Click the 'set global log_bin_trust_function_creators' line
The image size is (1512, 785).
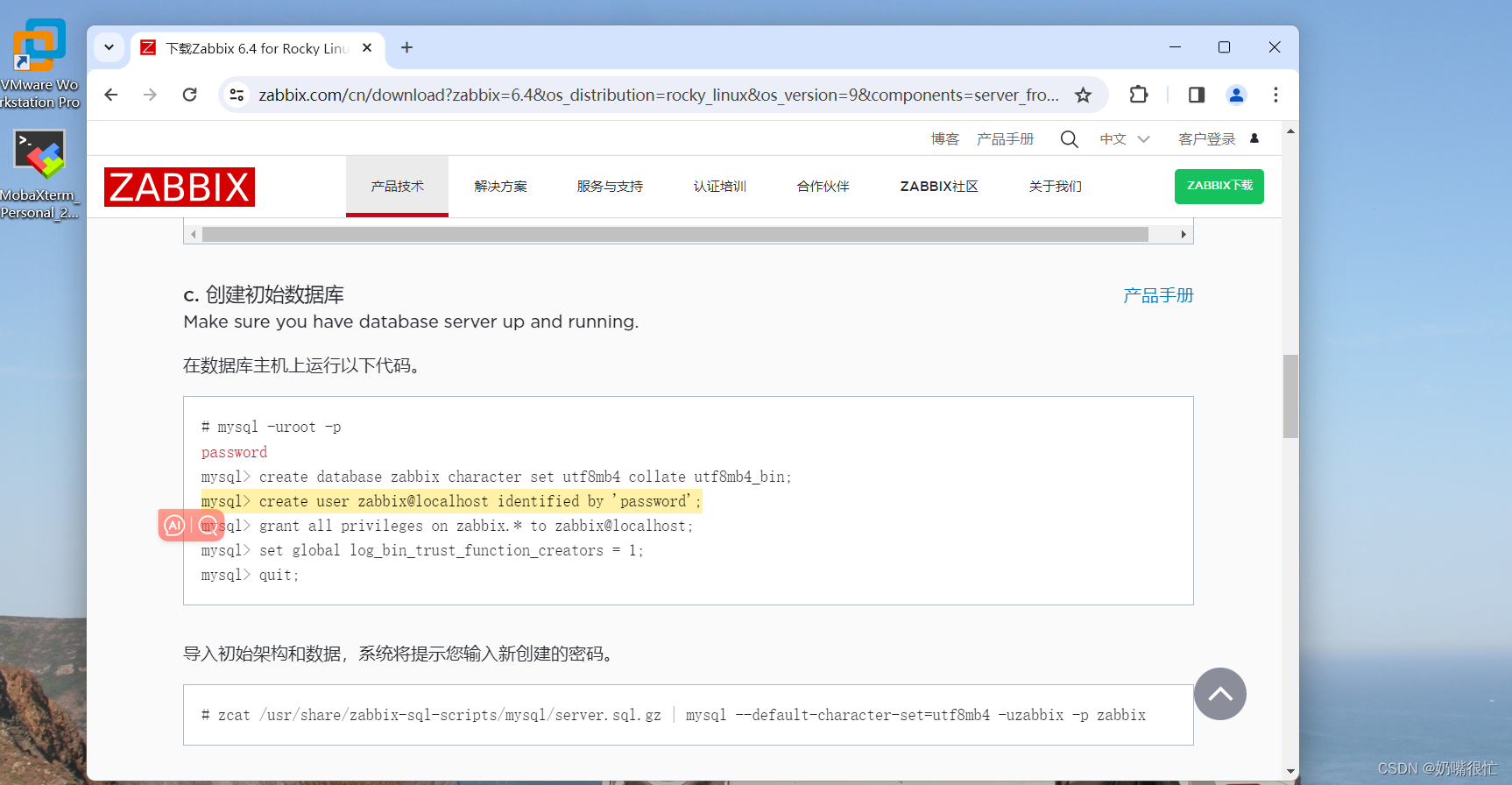422,550
